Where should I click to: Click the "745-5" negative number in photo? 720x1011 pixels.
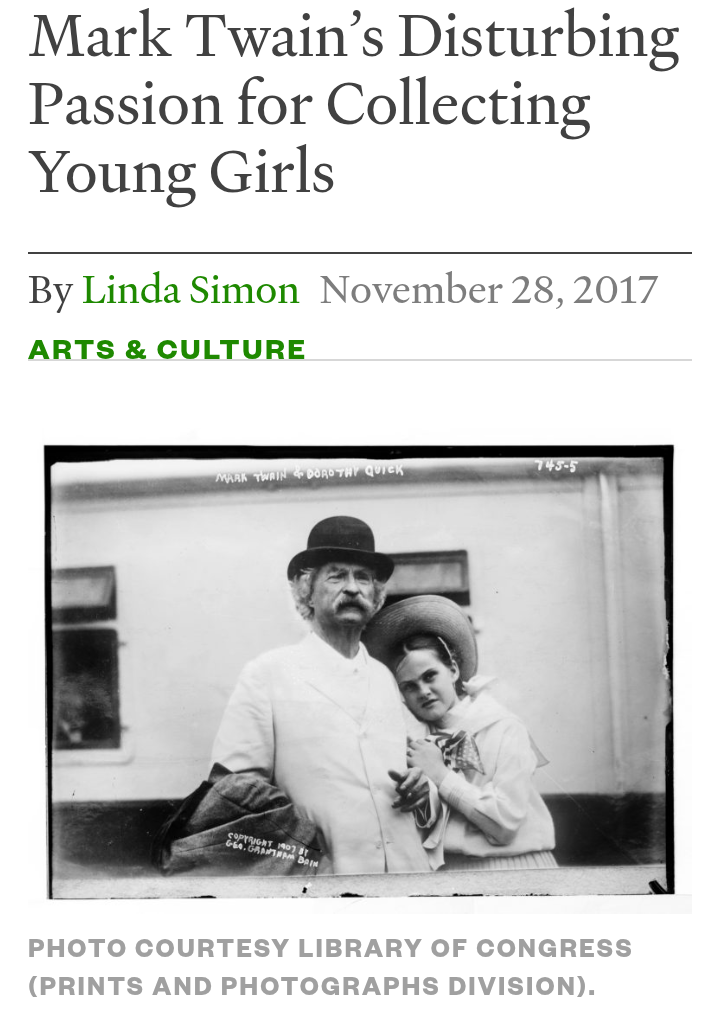[x=555, y=466]
